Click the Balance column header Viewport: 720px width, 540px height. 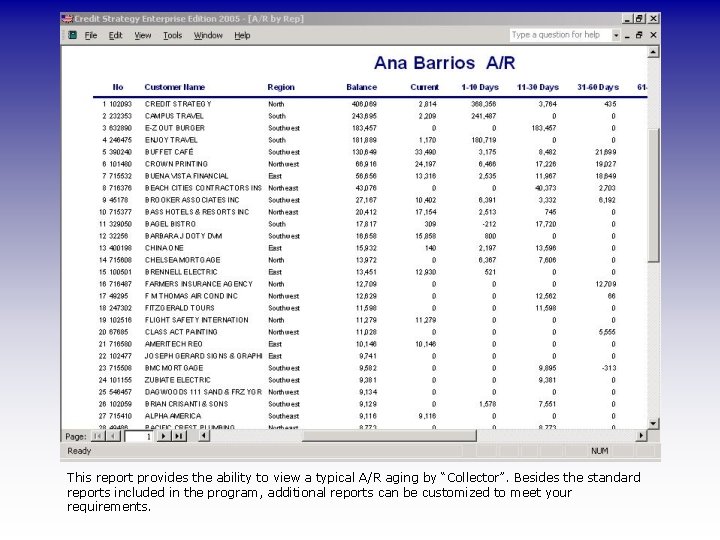click(361, 87)
